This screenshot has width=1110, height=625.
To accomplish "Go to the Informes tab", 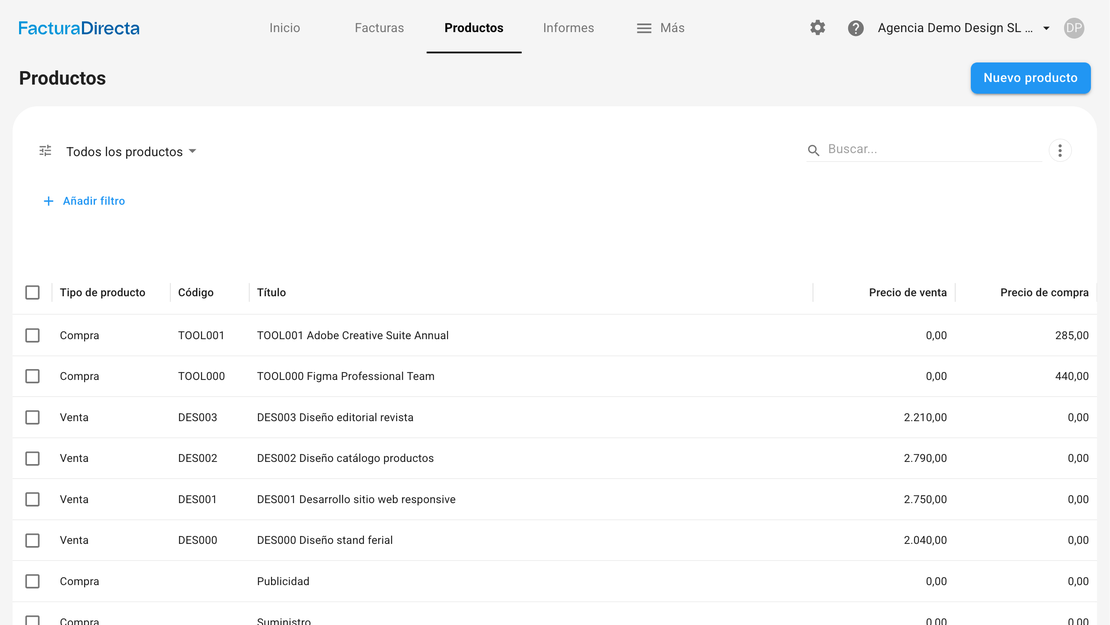I will [568, 28].
